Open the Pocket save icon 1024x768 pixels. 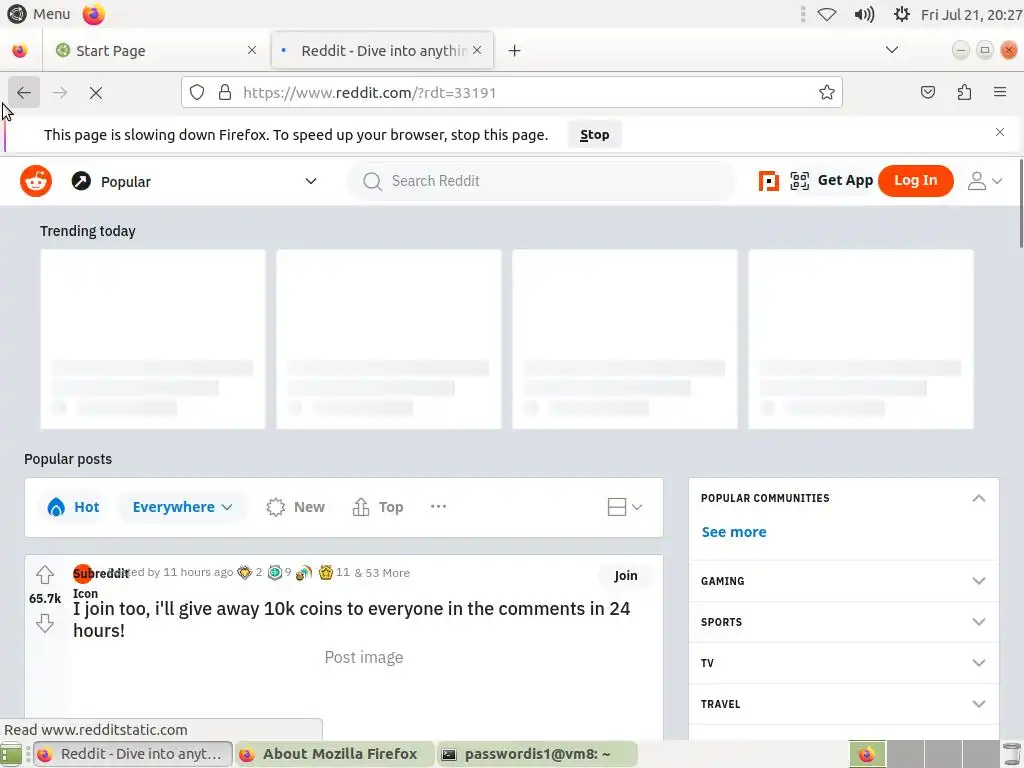click(x=927, y=92)
